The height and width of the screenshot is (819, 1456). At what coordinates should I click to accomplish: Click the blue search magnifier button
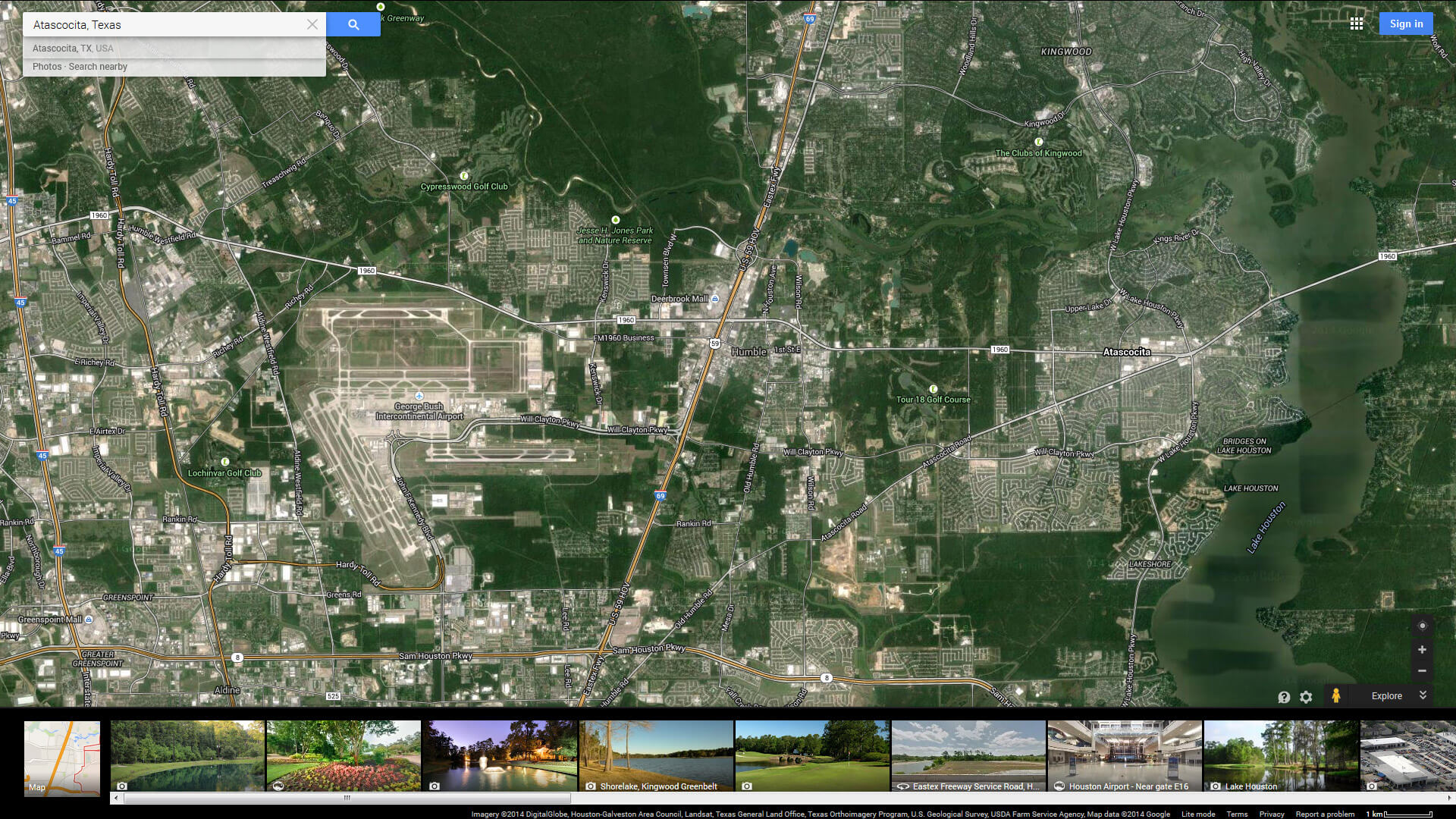[x=353, y=24]
